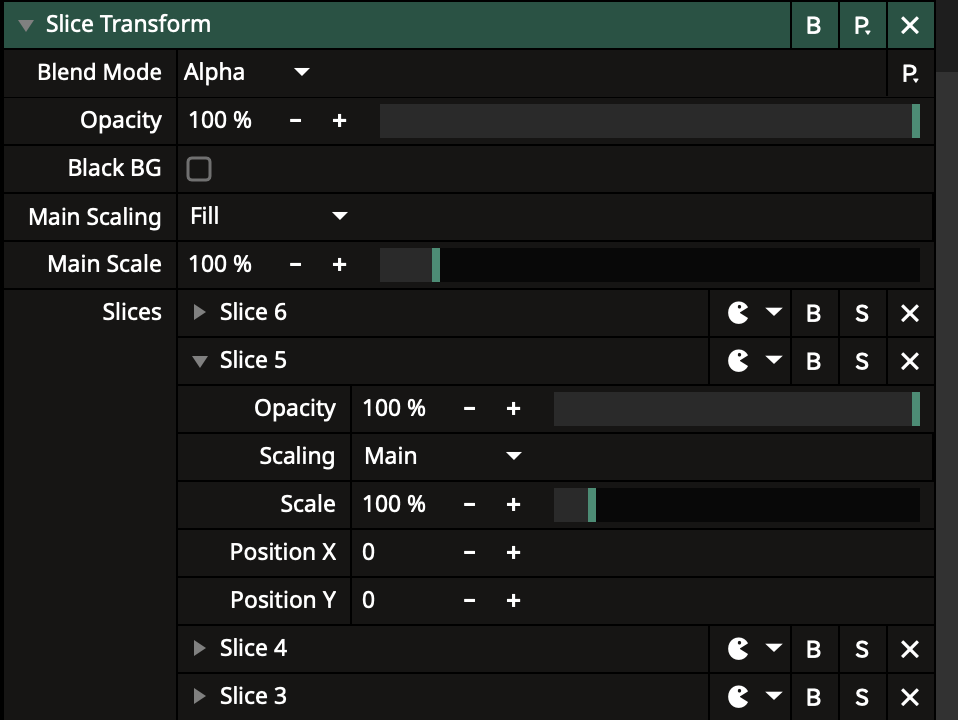Click the Pac-Man icon on Slice 5
958x720 pixels.
(x=738, y=361)
